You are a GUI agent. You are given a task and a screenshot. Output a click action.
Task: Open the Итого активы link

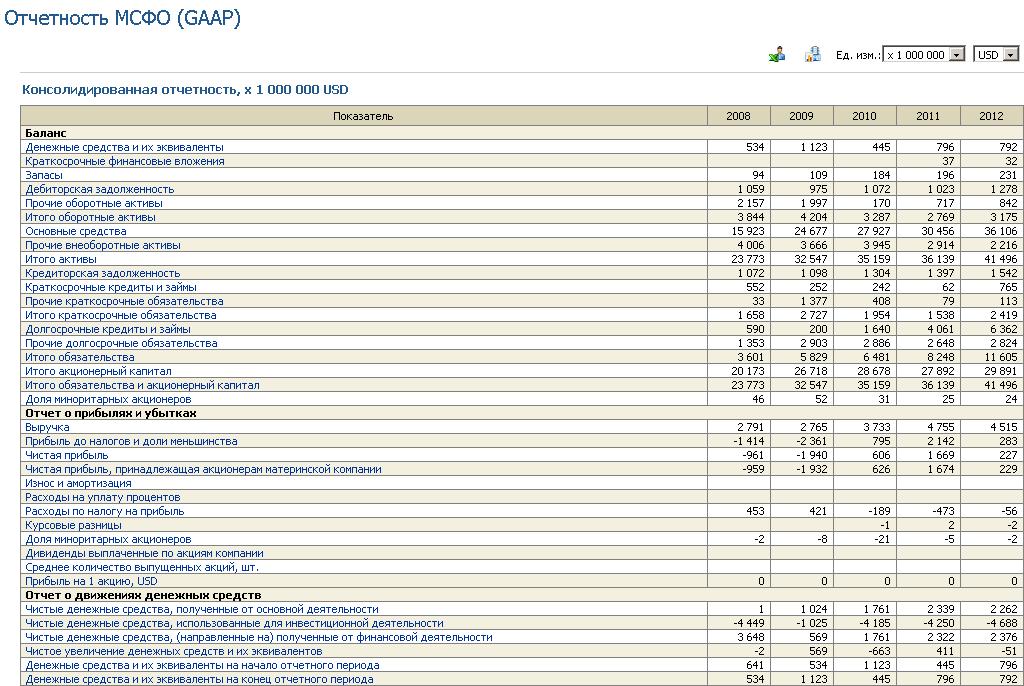(x=61, y=259)
